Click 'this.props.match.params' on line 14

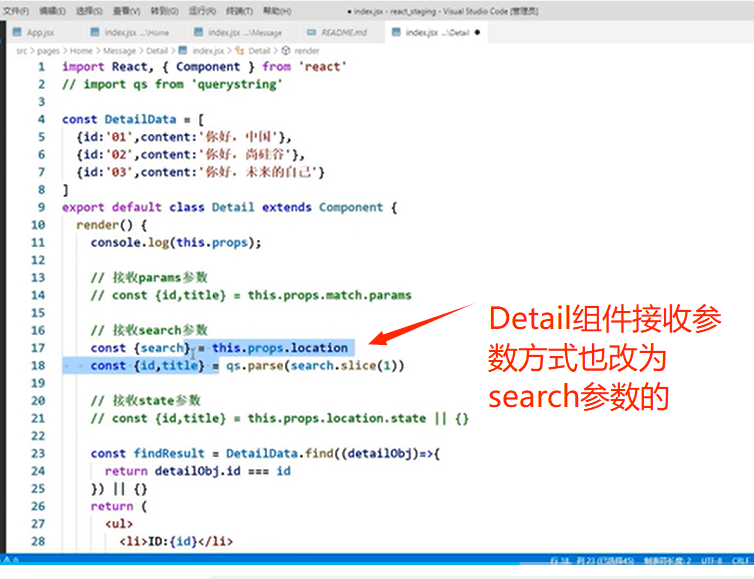[329, 295]
